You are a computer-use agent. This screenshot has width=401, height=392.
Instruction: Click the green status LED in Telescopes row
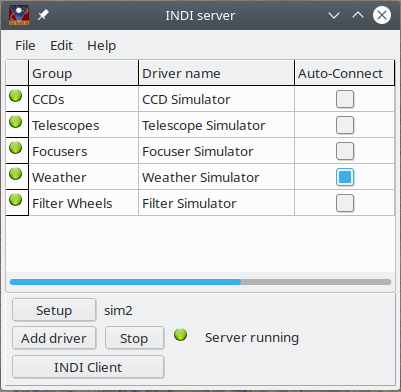[x=15, y=122]
